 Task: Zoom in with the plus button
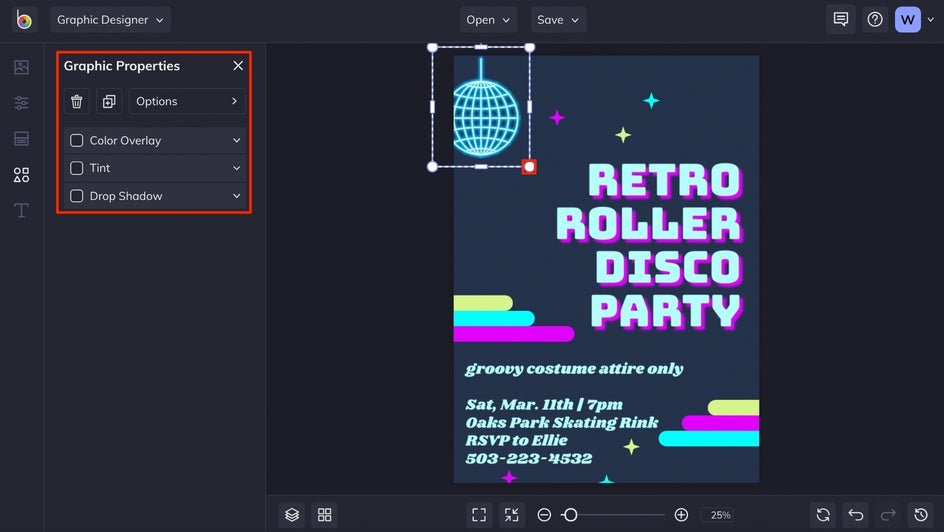(x=681, y=515)
